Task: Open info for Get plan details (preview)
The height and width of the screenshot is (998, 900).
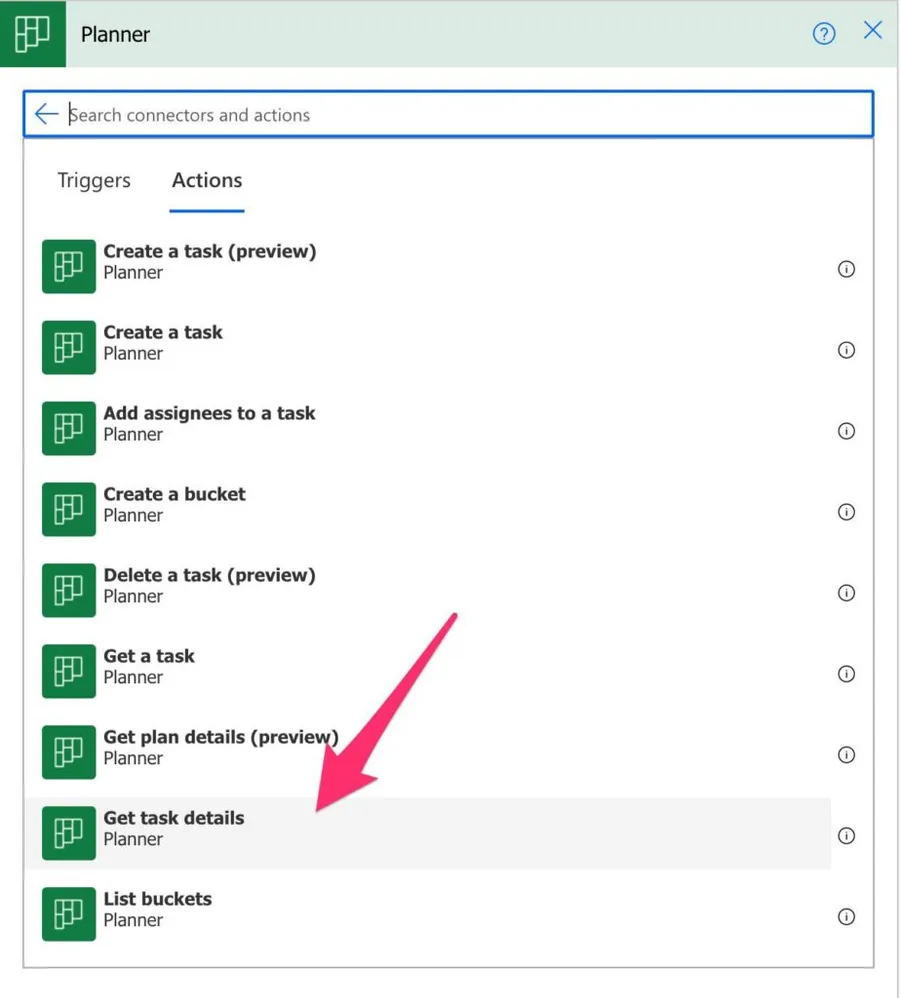Action: pos(846,755)
